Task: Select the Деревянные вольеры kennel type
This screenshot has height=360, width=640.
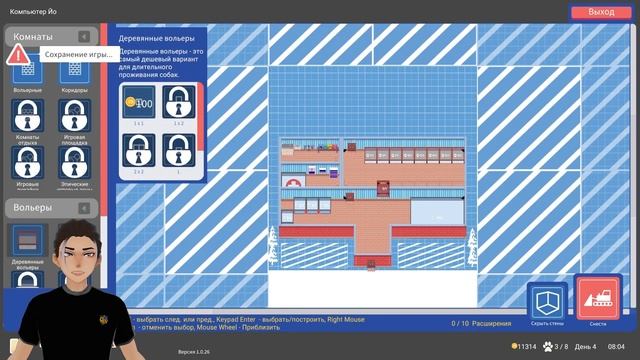Action: 28,241
